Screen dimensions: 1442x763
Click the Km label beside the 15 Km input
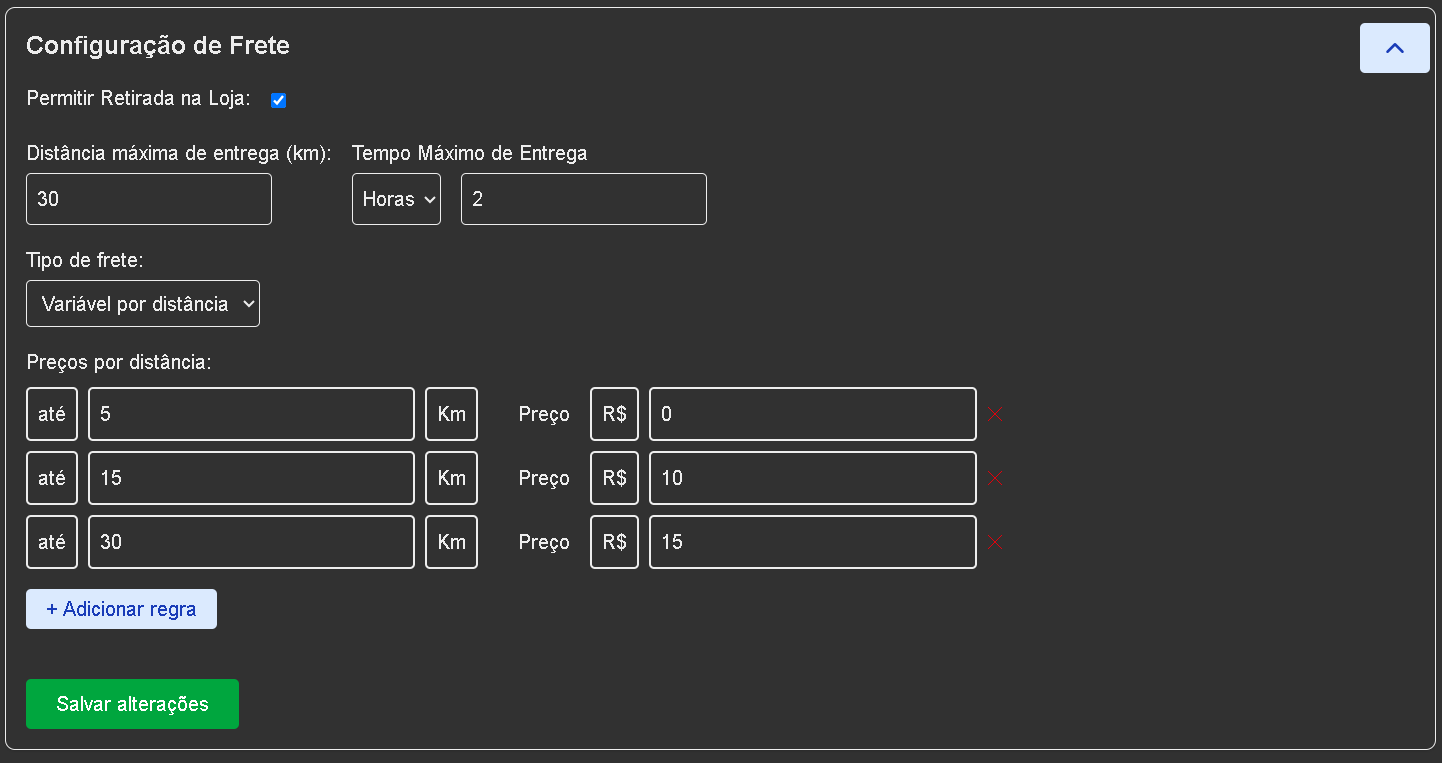click(x=451, y=478)
